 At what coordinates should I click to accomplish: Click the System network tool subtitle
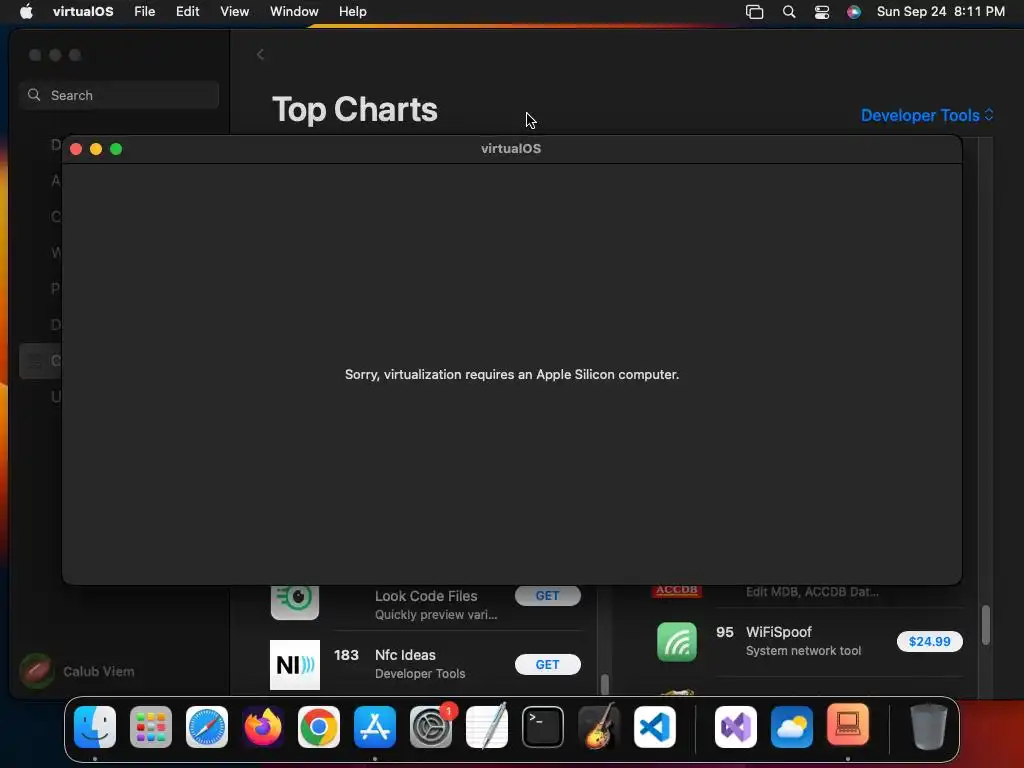pos(803,651)
